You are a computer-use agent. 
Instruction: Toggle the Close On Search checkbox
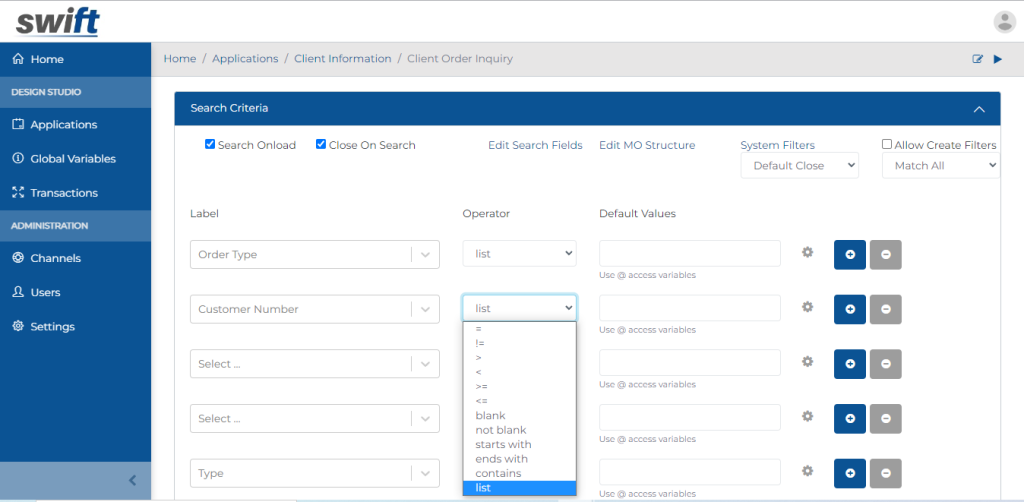click(321, 144)
